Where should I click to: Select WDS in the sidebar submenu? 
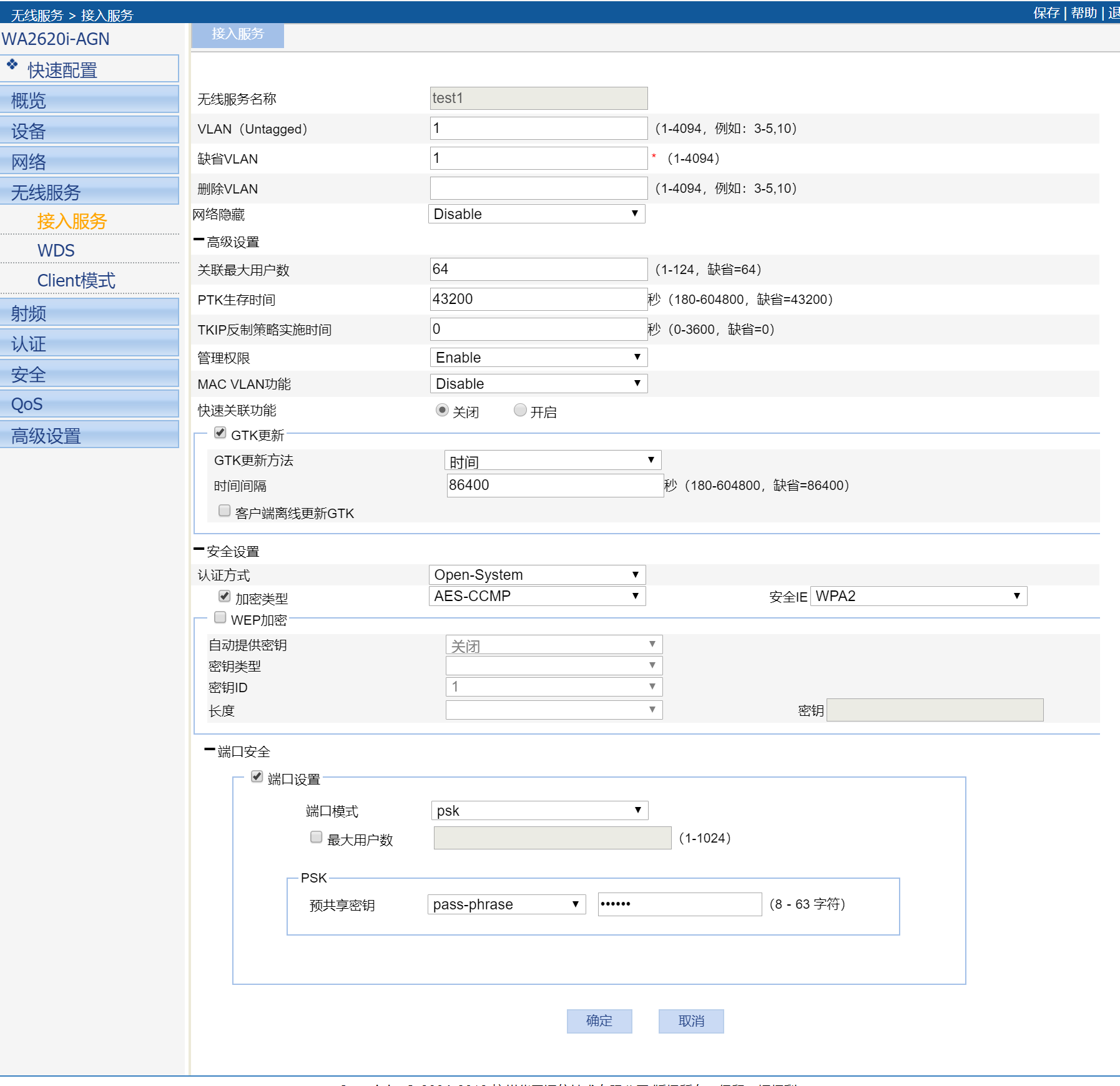click(x=56, y=250)
